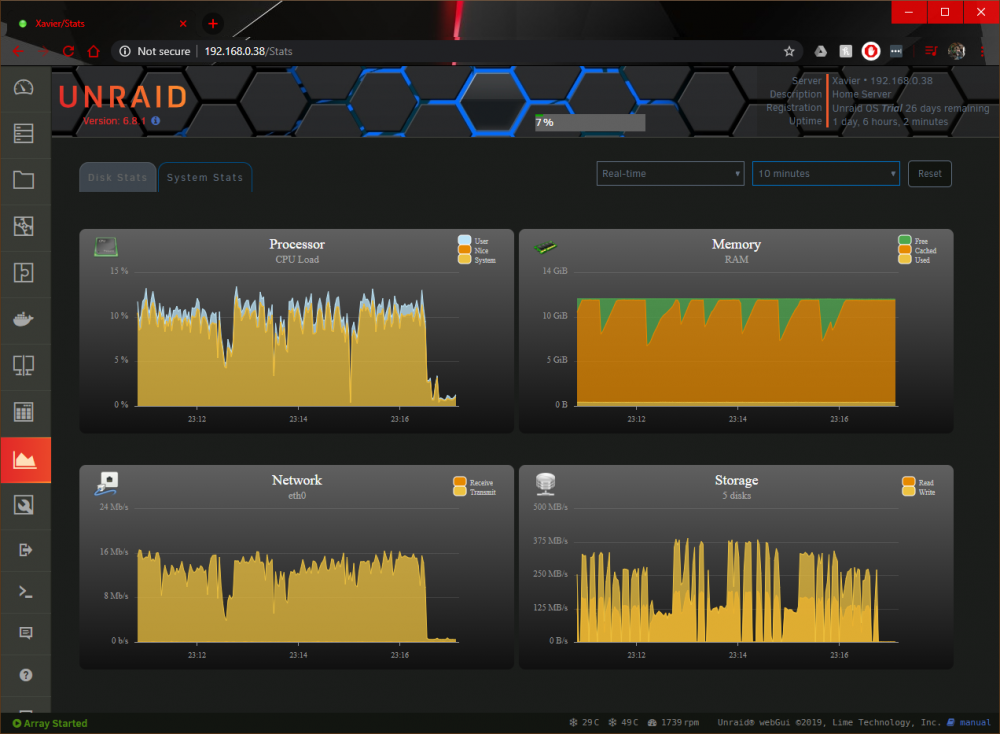Select the Xavier/Stats browser tab

[x=102, y=24]
